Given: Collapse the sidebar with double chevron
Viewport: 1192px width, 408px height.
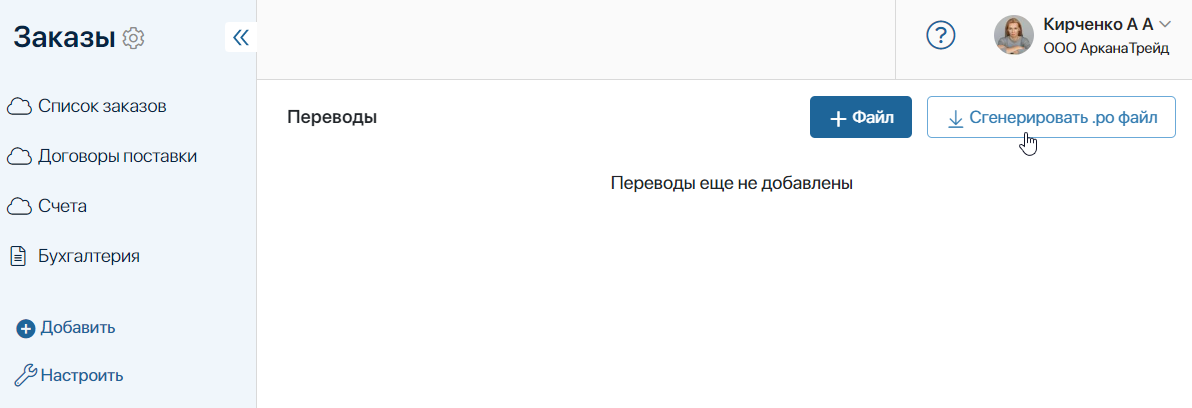Looking at the screenshot, I should pyautogui.click(x=241, y=37).
